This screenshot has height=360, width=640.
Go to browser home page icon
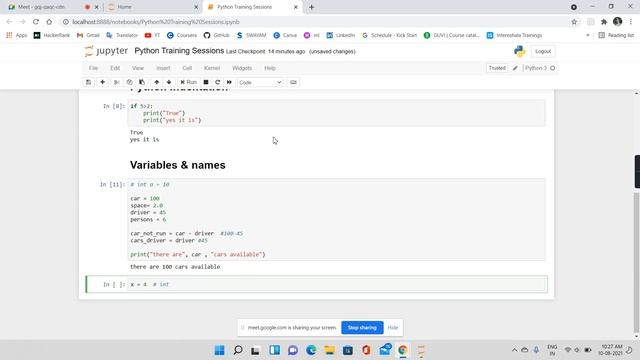coord(49,22)
